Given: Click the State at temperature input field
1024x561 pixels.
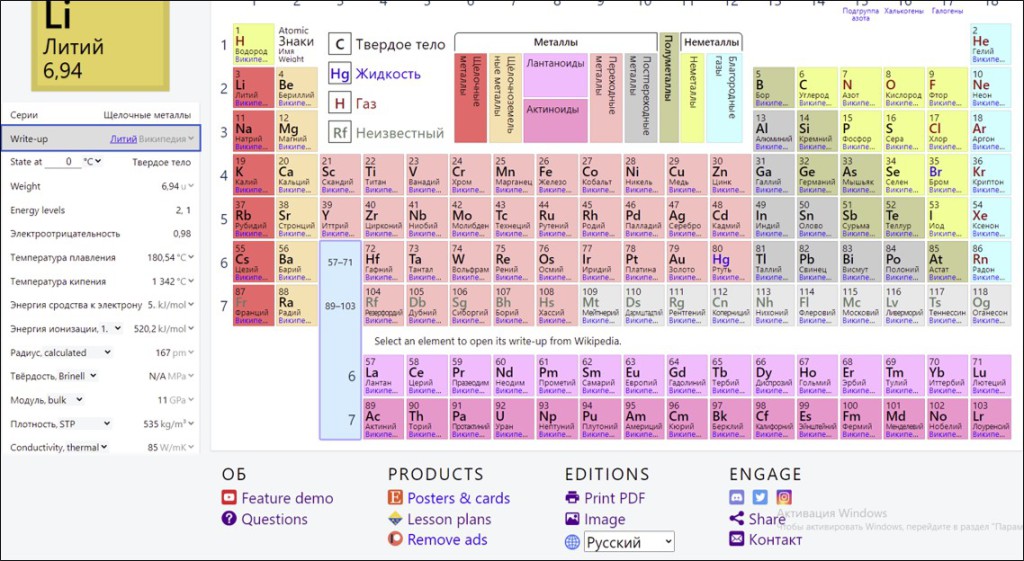Looking at the screenshot, I should (65, 162).
